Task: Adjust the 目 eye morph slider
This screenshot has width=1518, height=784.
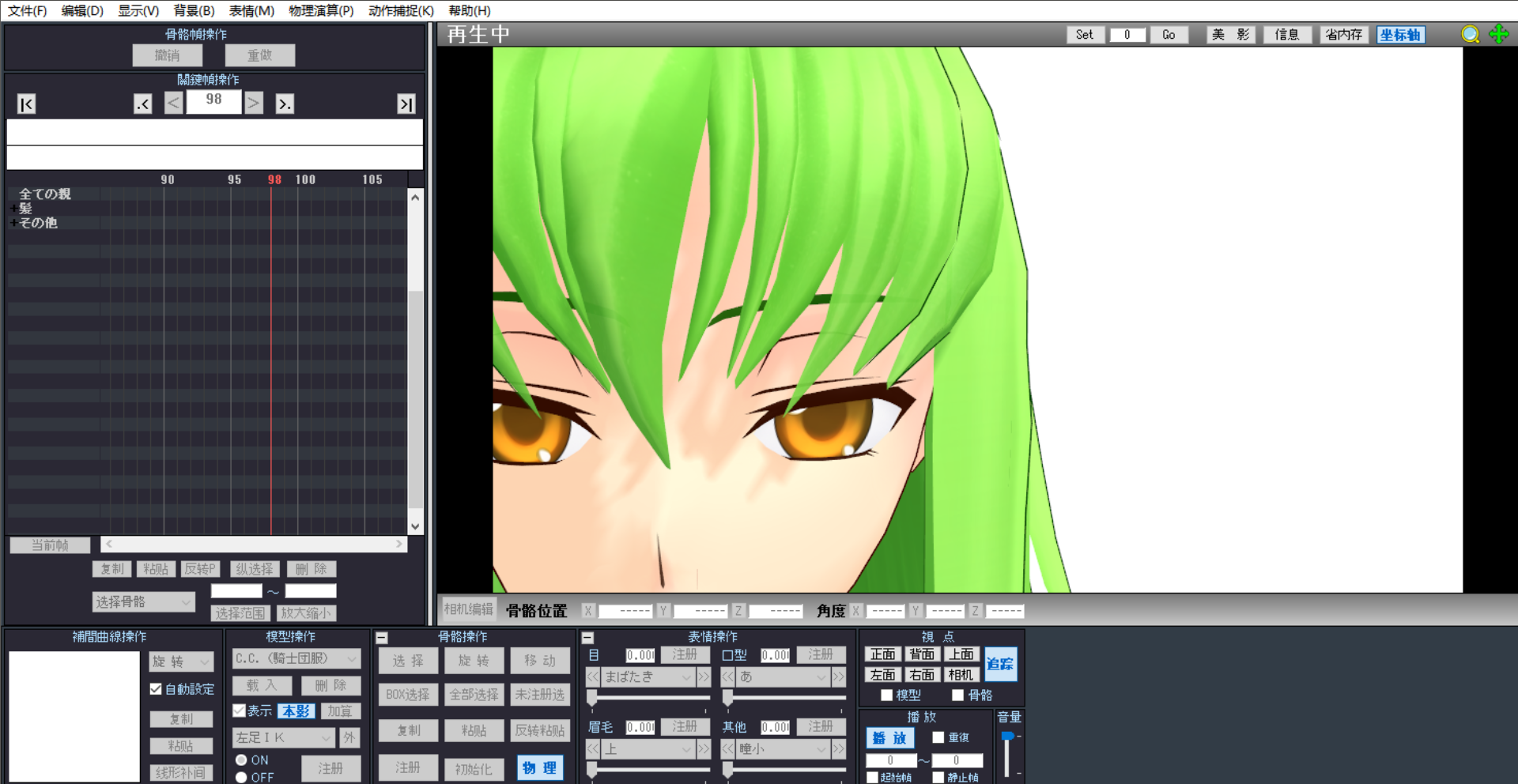Action: [591, 697]
